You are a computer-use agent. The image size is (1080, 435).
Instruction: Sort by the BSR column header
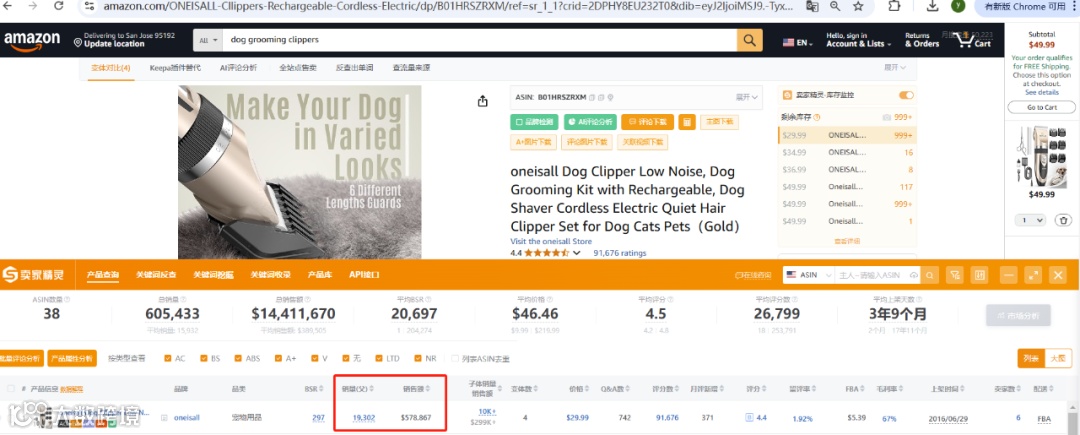[x=315, y=389]
